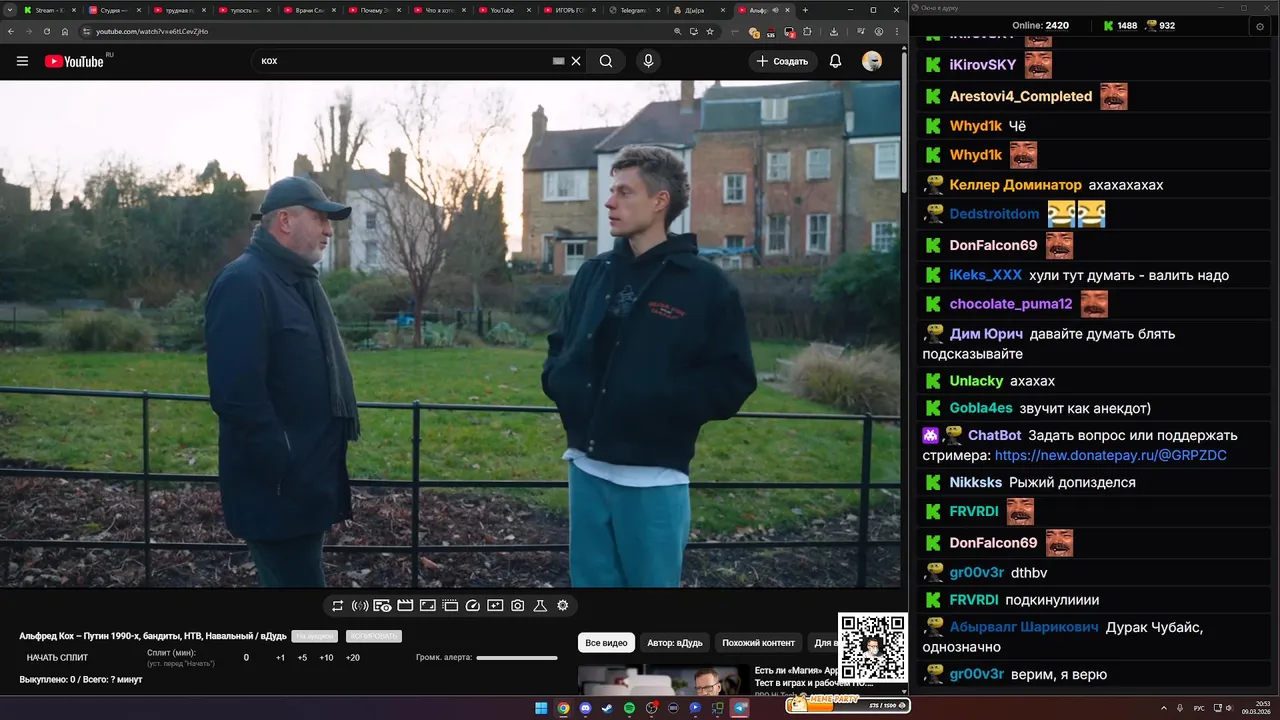Click the sparkle video filters icon
Screen dimensions: 1280x720
tap(495, 606)
